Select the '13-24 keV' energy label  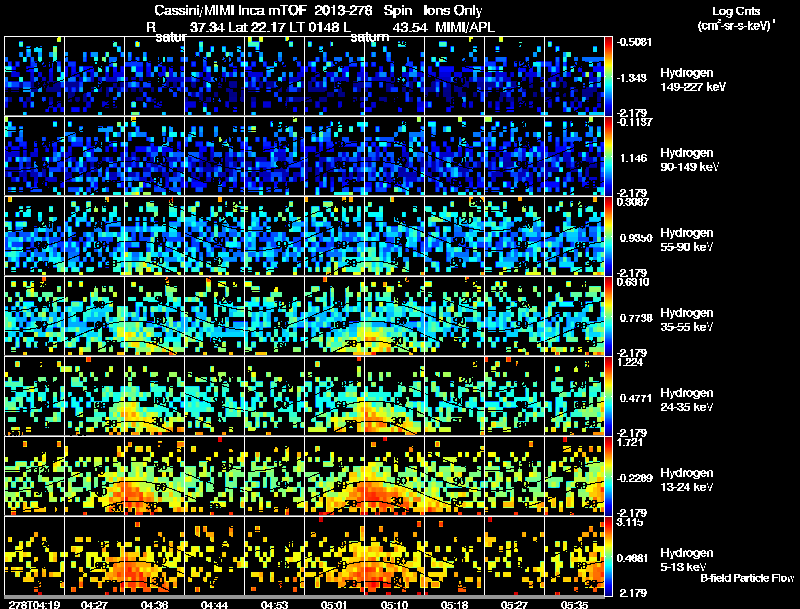click(x=686, y=487)
